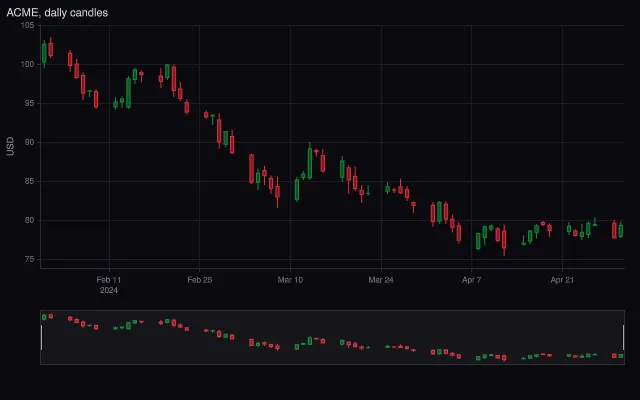Click the '105' y-axis tick label
This screenshot has height=400, width=640.
click(x=27, y=25)
